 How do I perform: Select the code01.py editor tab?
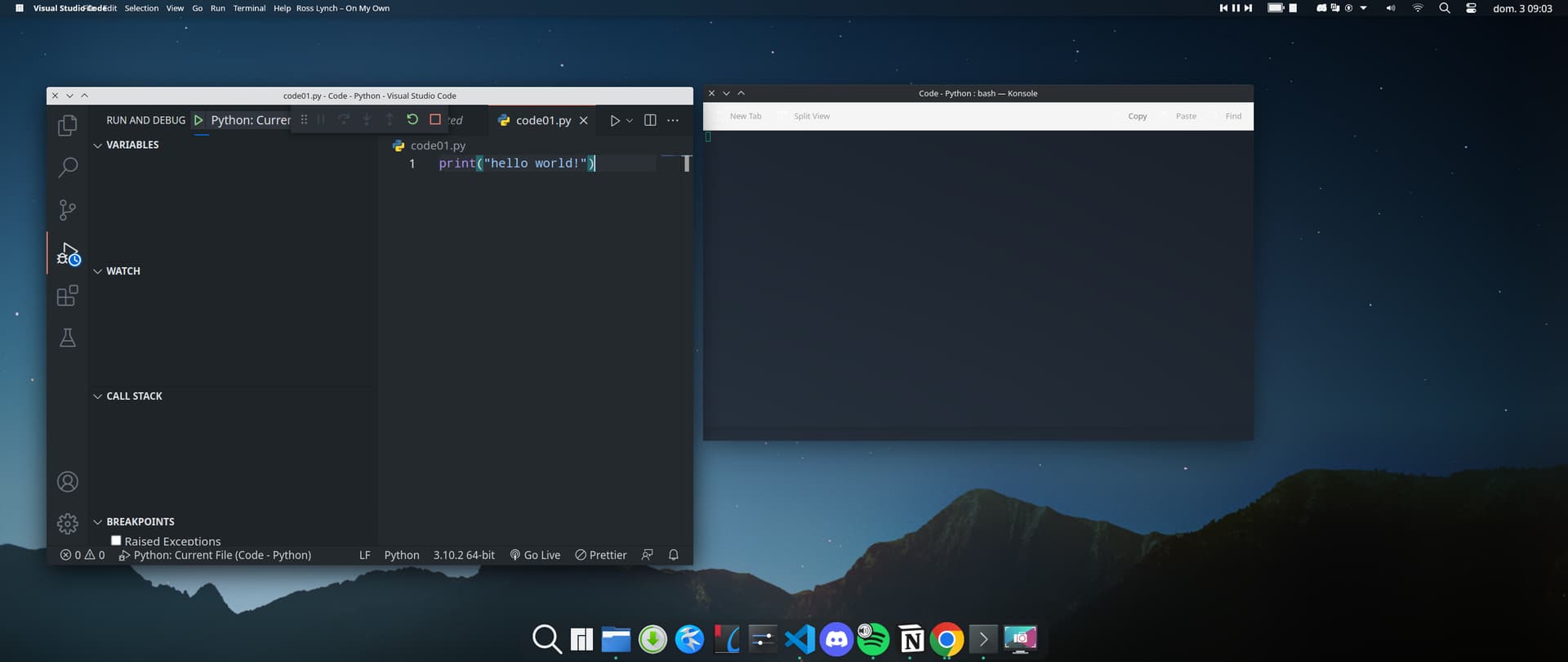tap(542, 120)
